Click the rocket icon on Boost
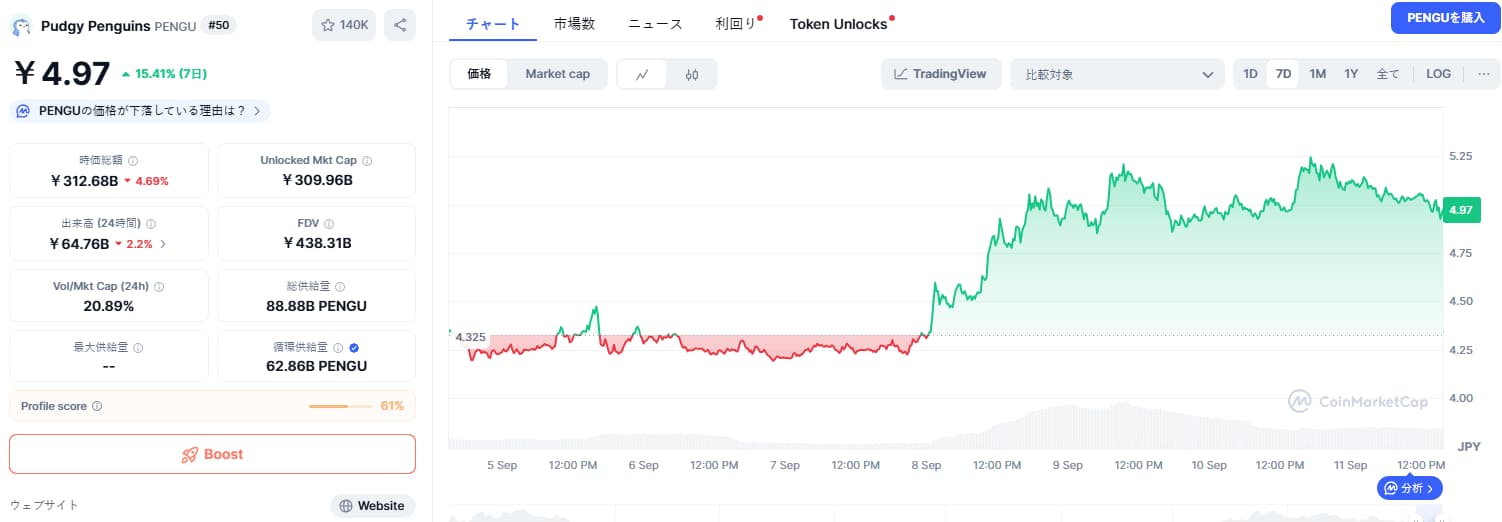This screenshot has height=522, width=1502. tap(189, 454)
